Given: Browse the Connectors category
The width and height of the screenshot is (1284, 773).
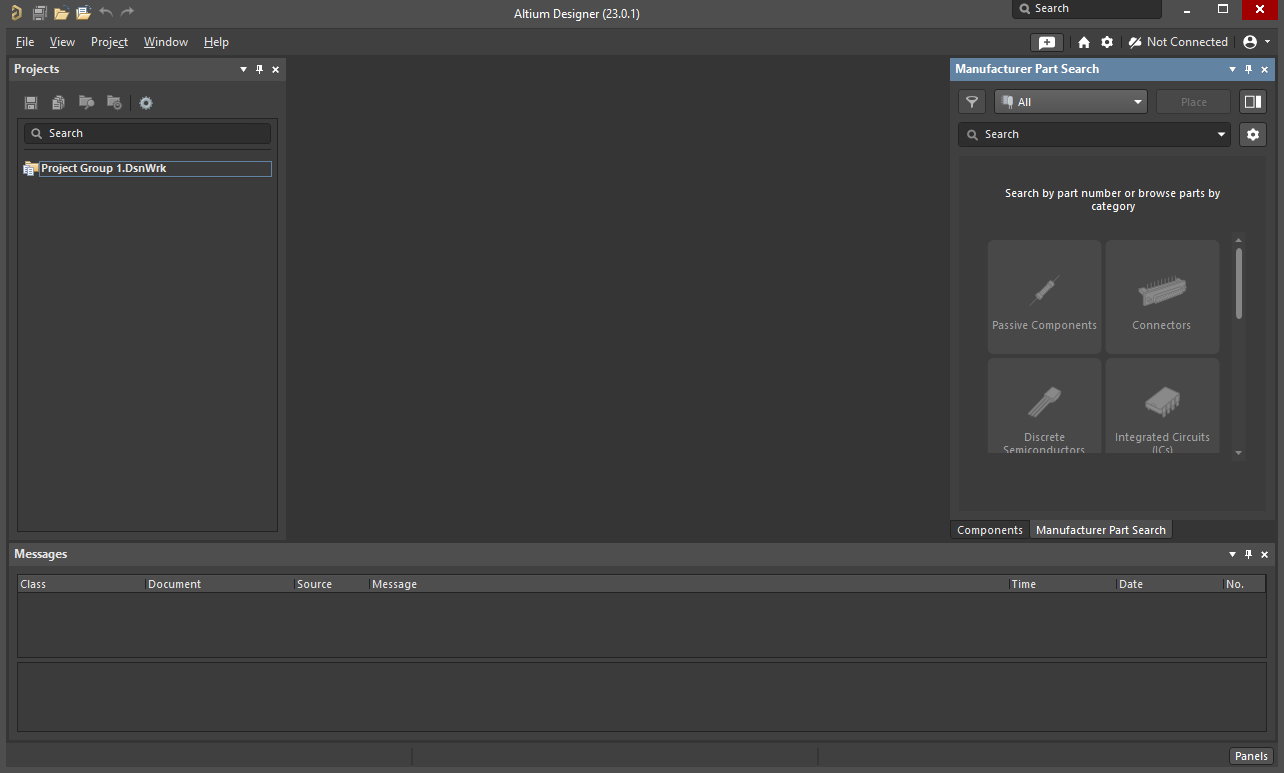Looking at the screenshot, I should pyautogui.click(x=1162, y=296).
